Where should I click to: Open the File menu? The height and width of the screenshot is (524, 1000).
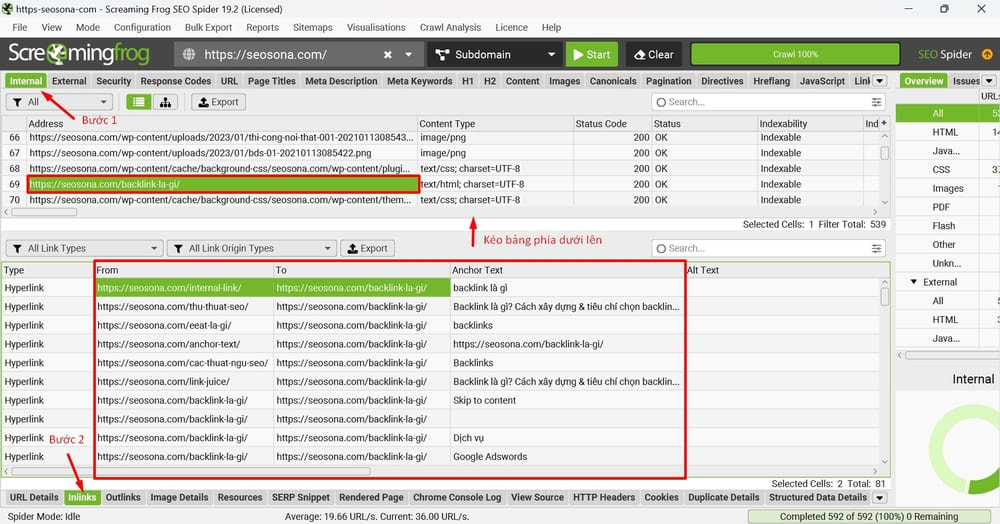(20, 27)
